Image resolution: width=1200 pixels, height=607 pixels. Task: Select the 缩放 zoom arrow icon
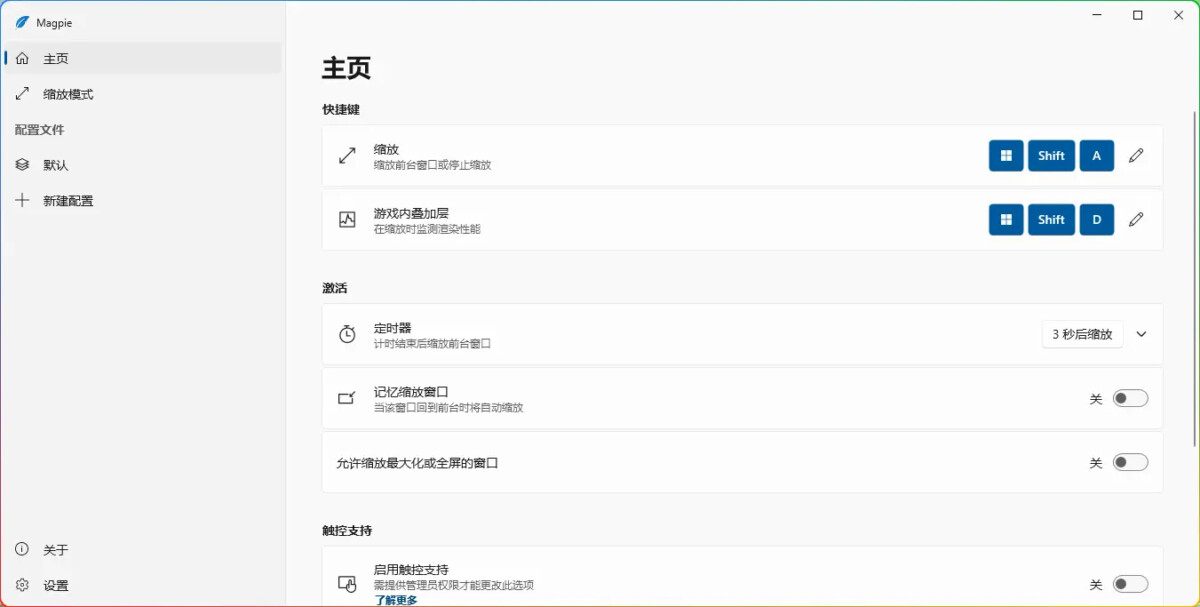[348, 155]
